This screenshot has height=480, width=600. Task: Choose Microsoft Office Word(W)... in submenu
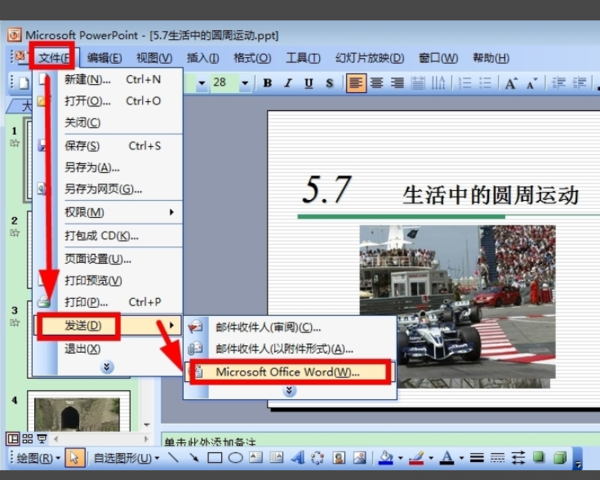coord(290,372)
